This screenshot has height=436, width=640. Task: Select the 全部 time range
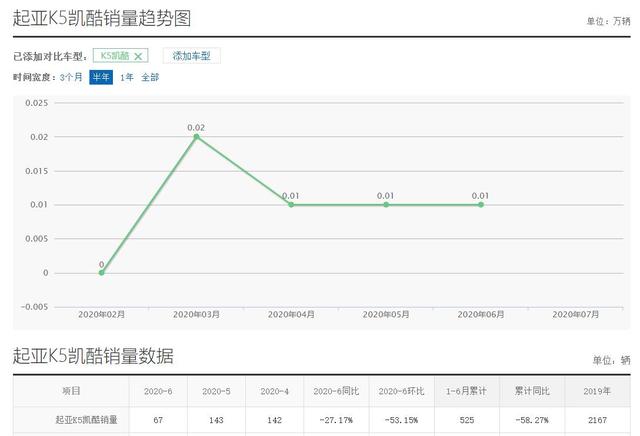tap(150, 77)
